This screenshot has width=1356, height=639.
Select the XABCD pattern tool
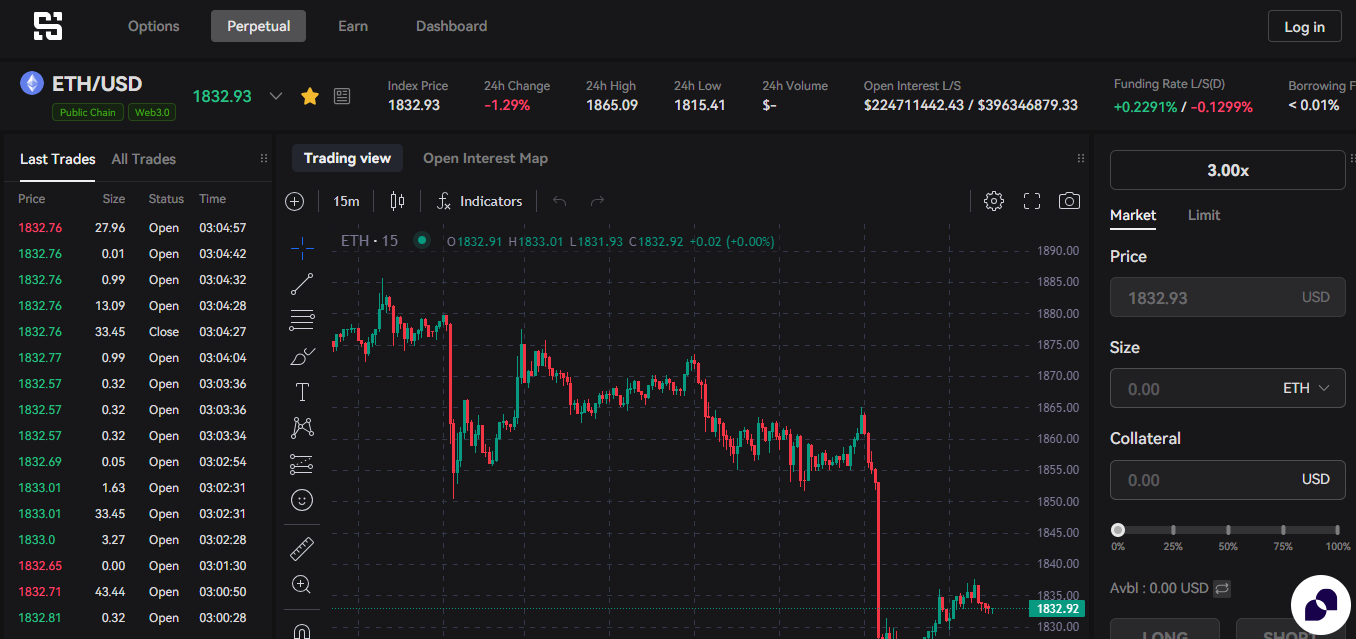pos(302,427)
